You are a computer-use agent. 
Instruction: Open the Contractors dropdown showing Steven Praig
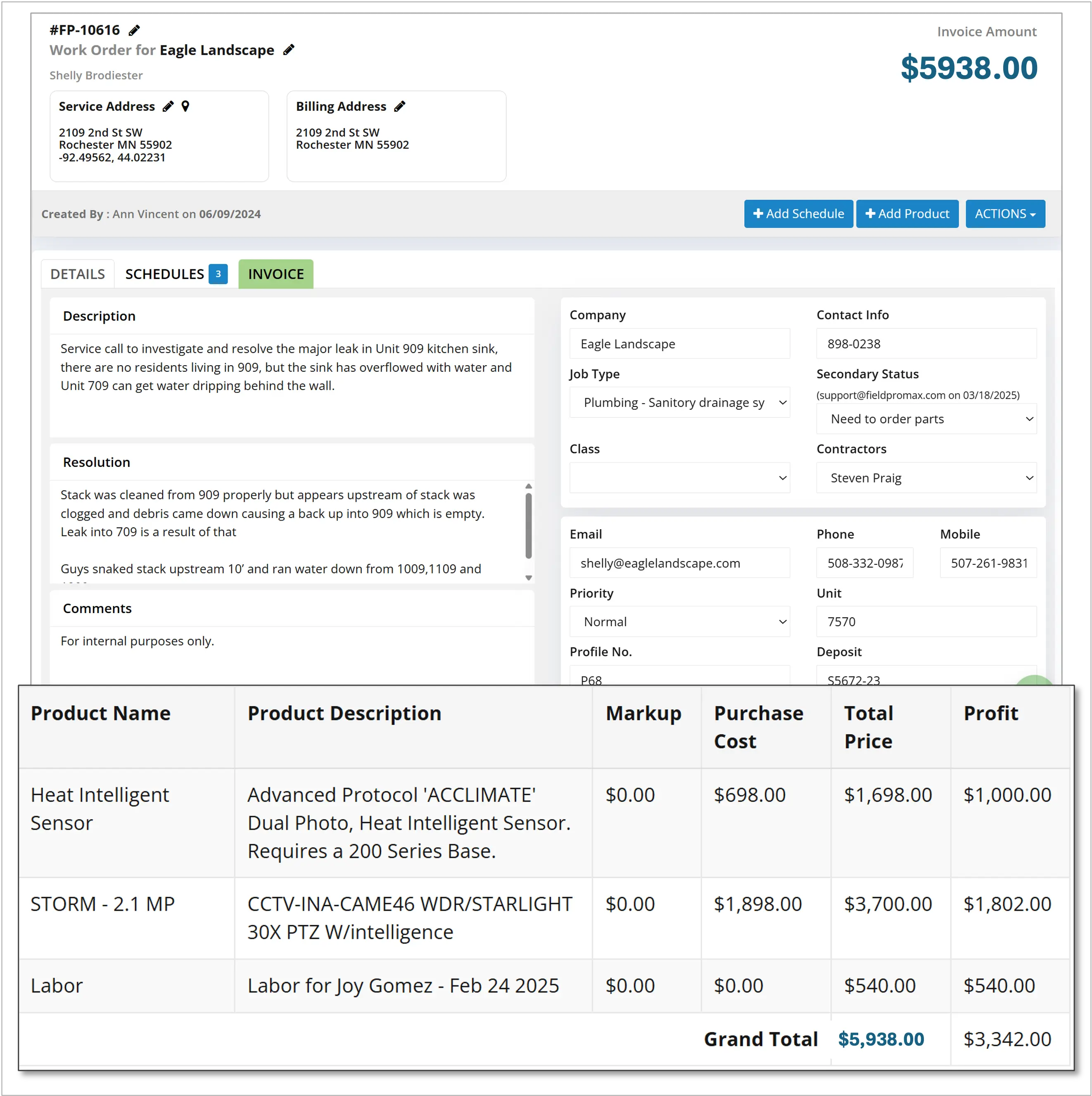[926, 478]
